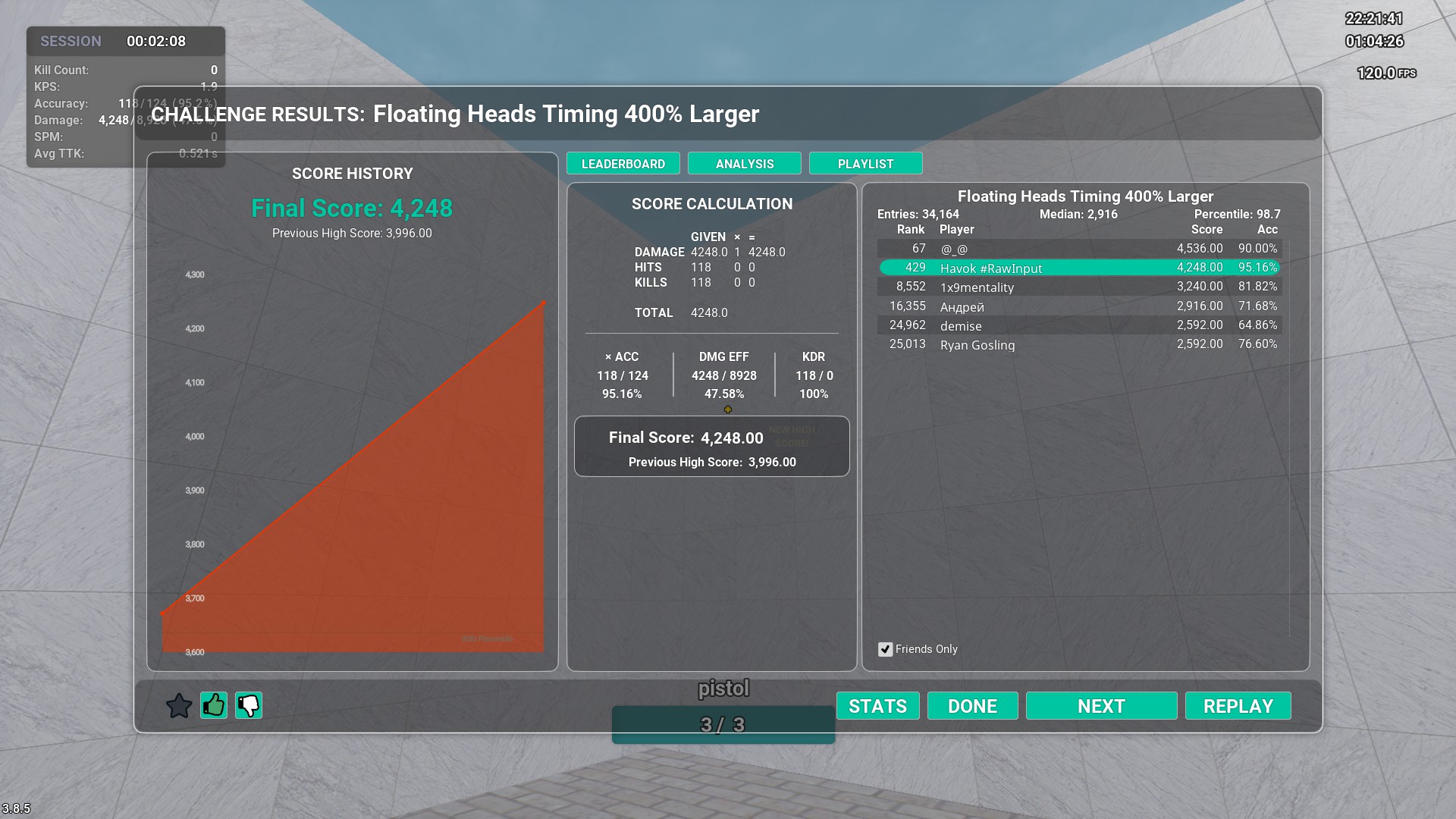1456x819 pixels.
Task: Uncheck the Friends Only checkbox
Action: 885,649
